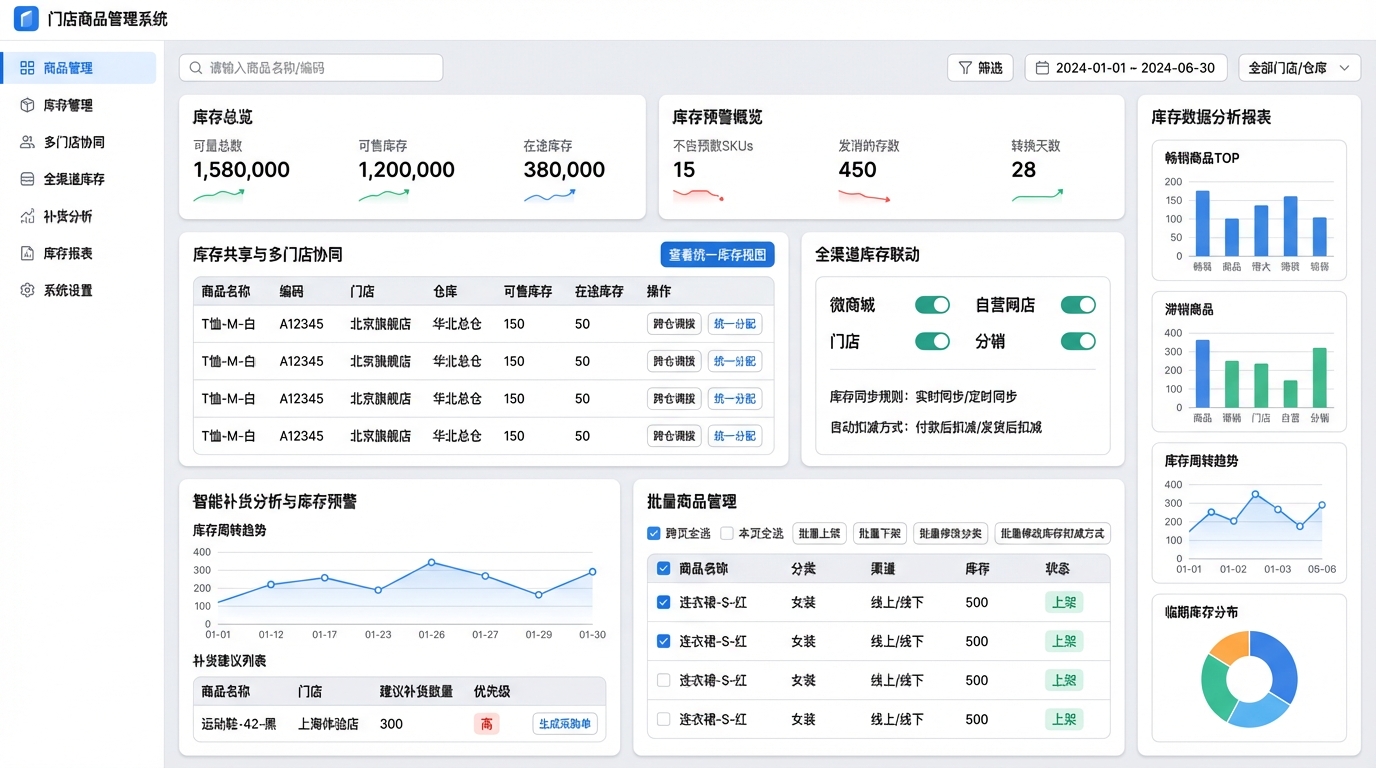
Task: Click the app logo icon in header
Action: click(26, 19)
